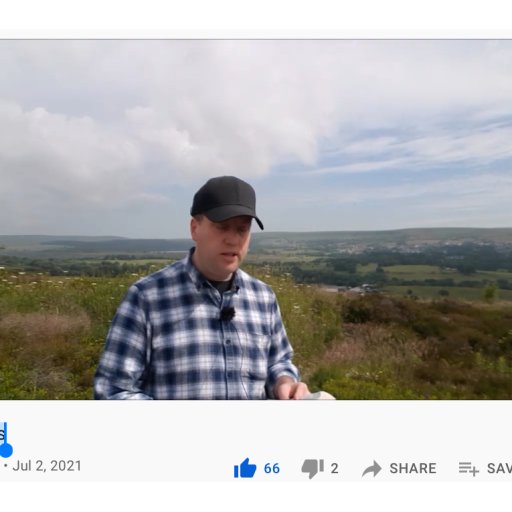Select the blue text selection handle
This screenshot has width=512, height=512.
pos(6,449)
